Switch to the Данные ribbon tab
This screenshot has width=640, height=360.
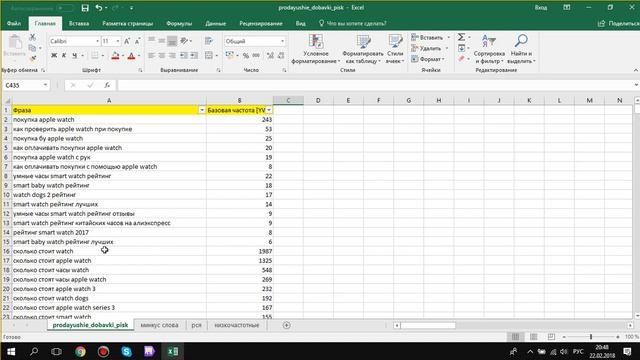point(216,24)
